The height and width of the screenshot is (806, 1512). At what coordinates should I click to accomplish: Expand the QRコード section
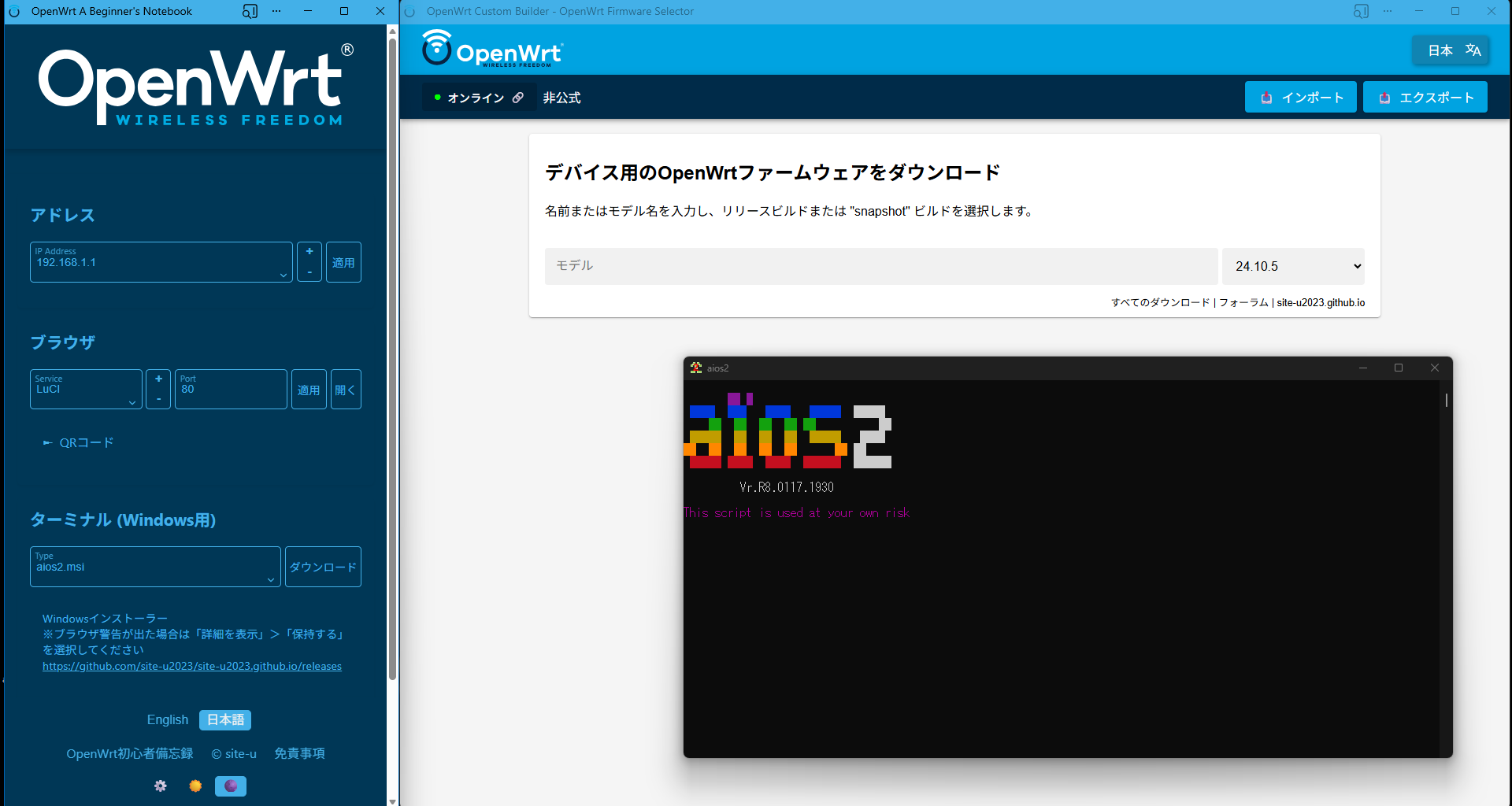coord(77,442)
